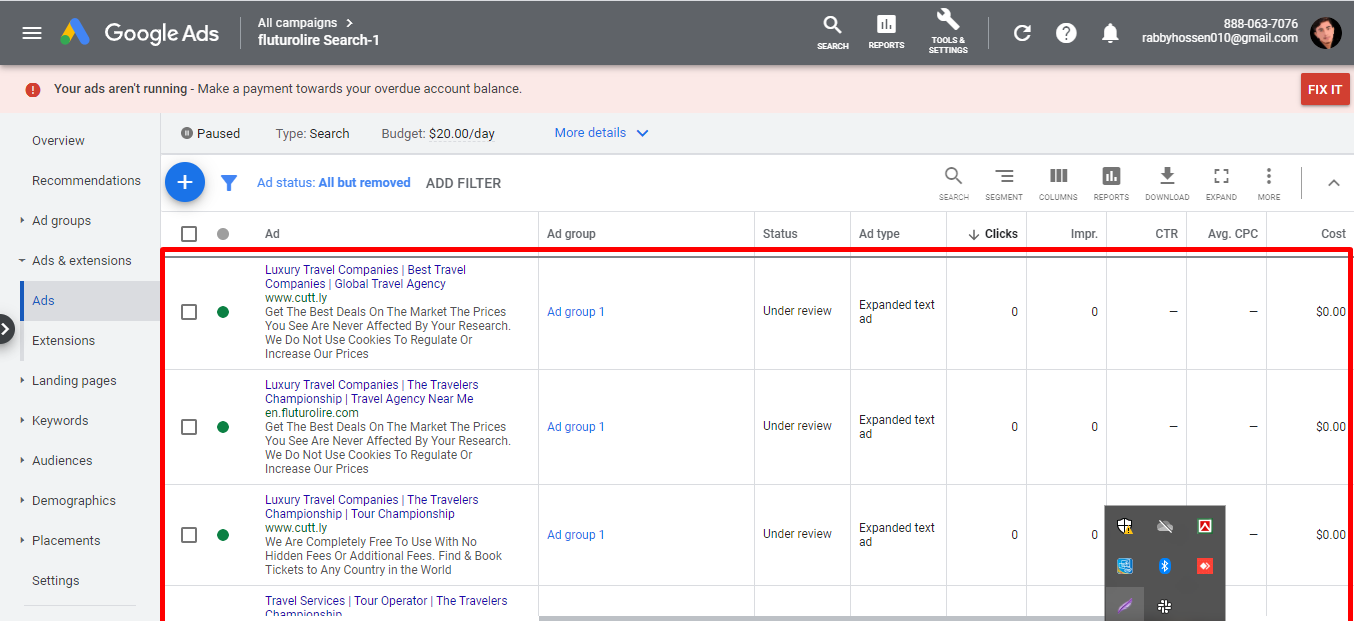Open Tools & Settings wrench icon
This screenshot has width=1354, height=621.
(x=947, y=31)
